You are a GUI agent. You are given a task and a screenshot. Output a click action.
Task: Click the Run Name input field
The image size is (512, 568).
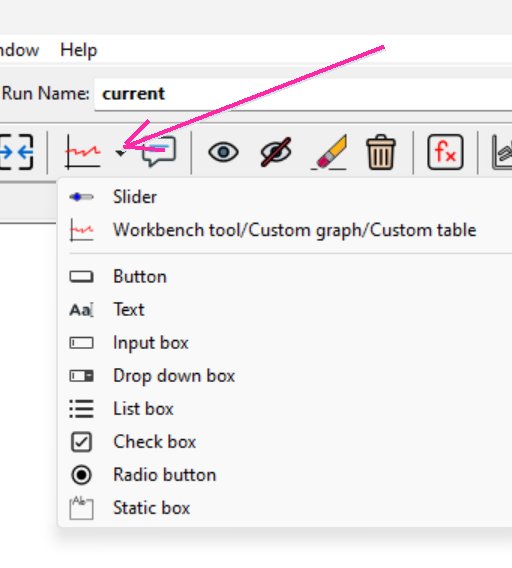(303, 94)
